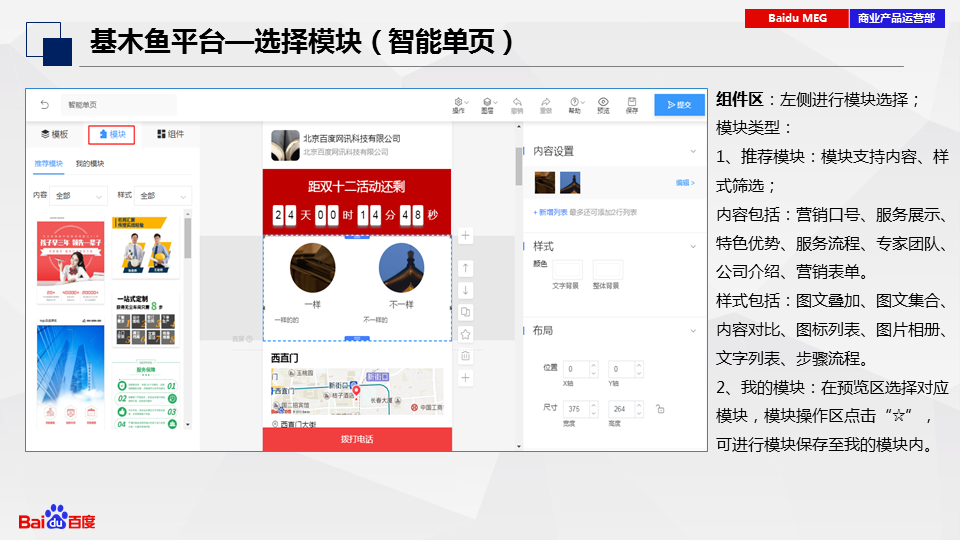This screenshot has height=540, width=960.
Task: Click the preview pane vertical scrollbar
Action: [519, 166]
